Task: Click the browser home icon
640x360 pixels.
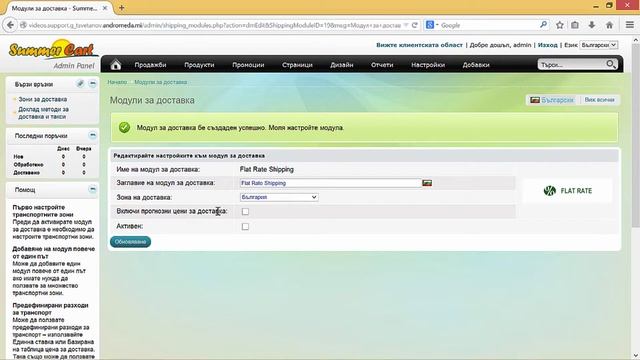Action: [x=609, y=25]
